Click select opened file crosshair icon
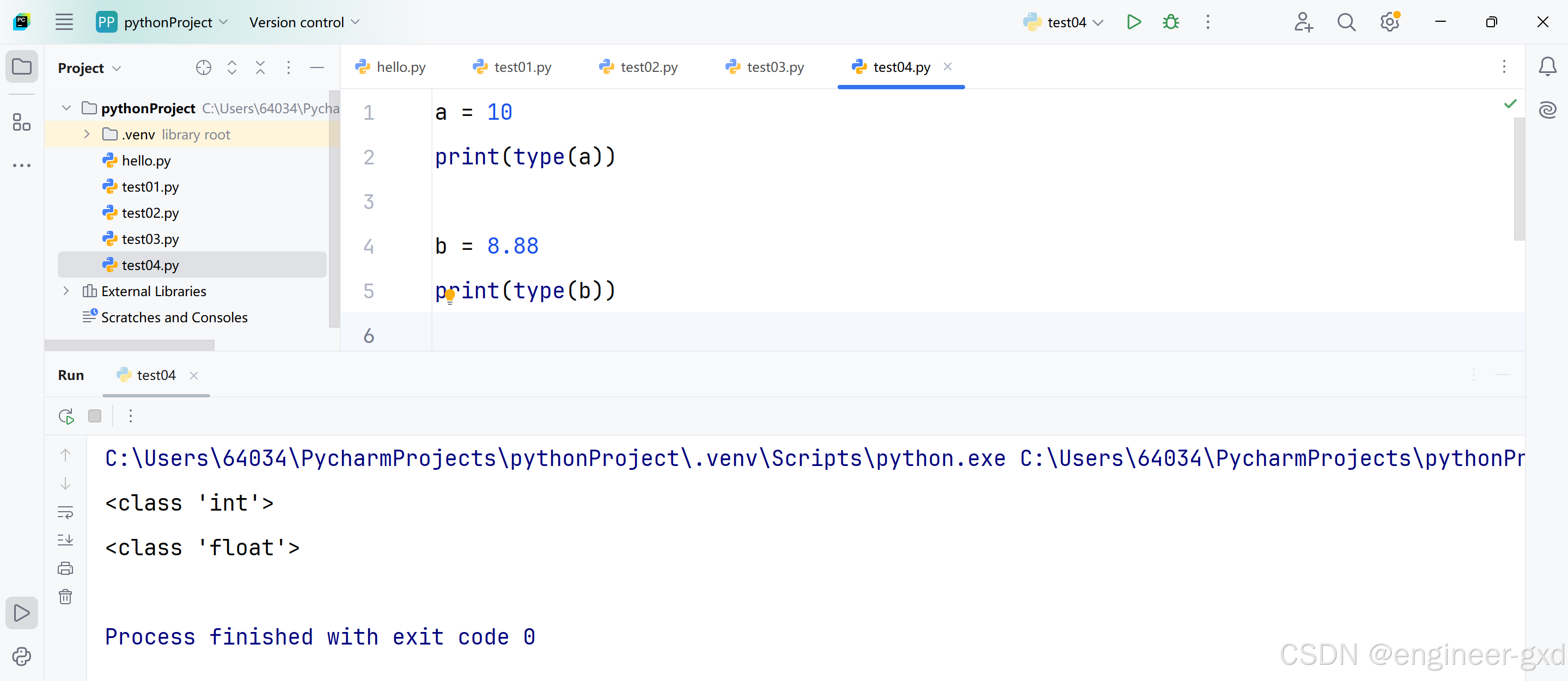Screen dimensions: 1568x681 (203, 68)
